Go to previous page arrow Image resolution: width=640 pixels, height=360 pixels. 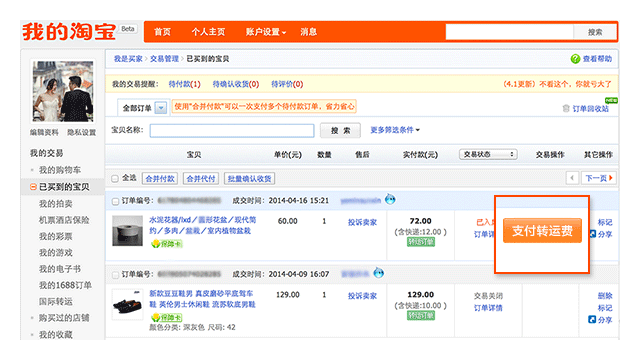pos(572,178)
